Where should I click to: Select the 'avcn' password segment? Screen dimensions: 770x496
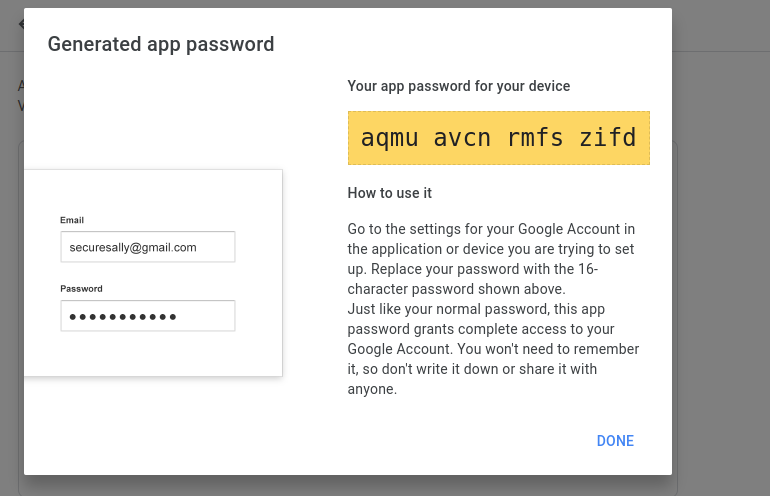point(462,138)
